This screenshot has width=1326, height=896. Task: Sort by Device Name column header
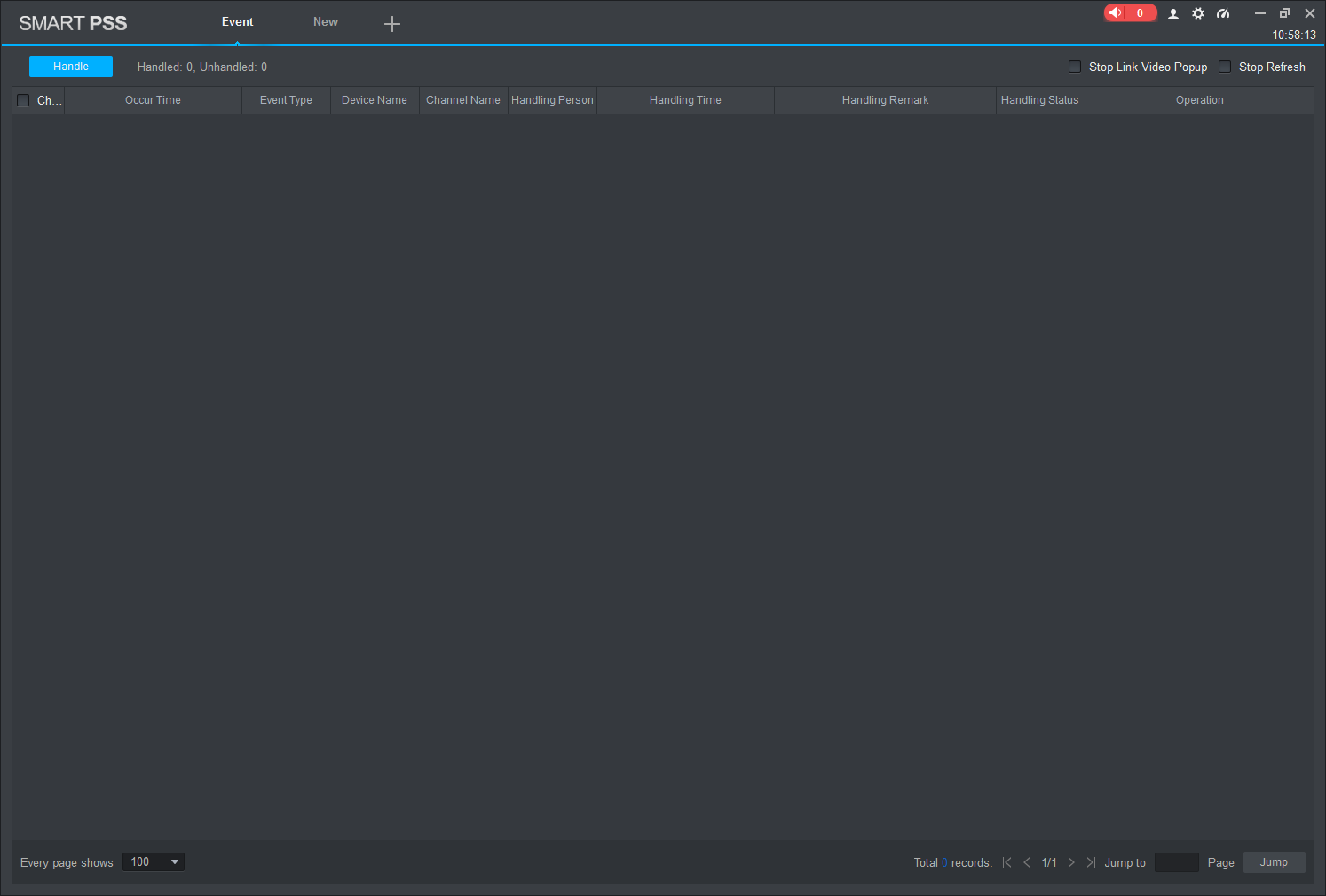coord(375,100)
